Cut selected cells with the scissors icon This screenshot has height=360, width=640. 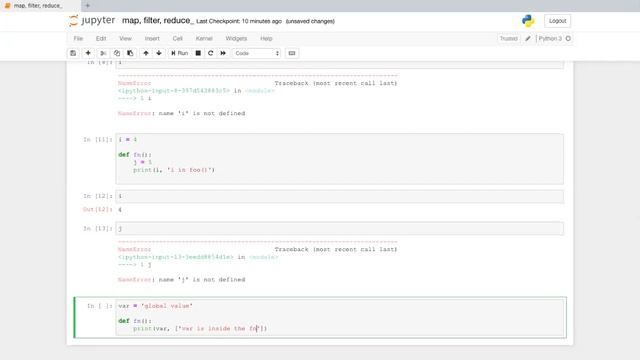pyautogui.click(x=103, y=53)
